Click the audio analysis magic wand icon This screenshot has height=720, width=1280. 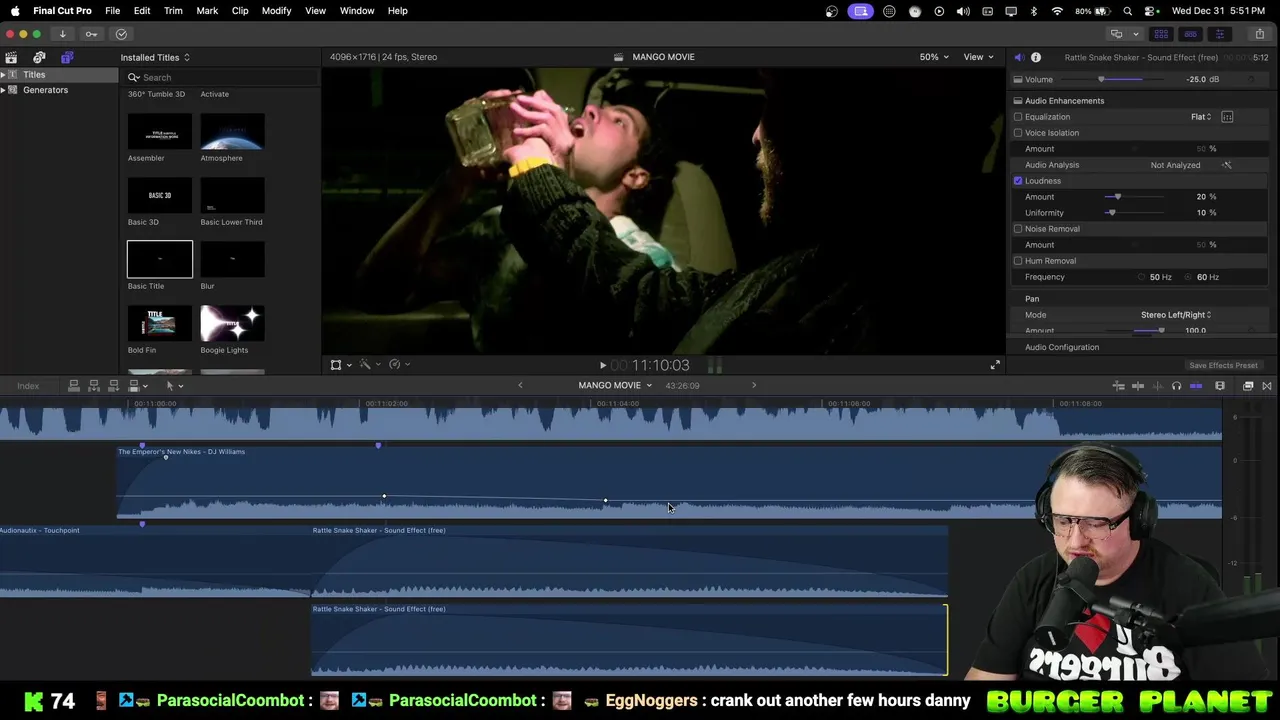pyautogui.click(x=1227, y=165)
